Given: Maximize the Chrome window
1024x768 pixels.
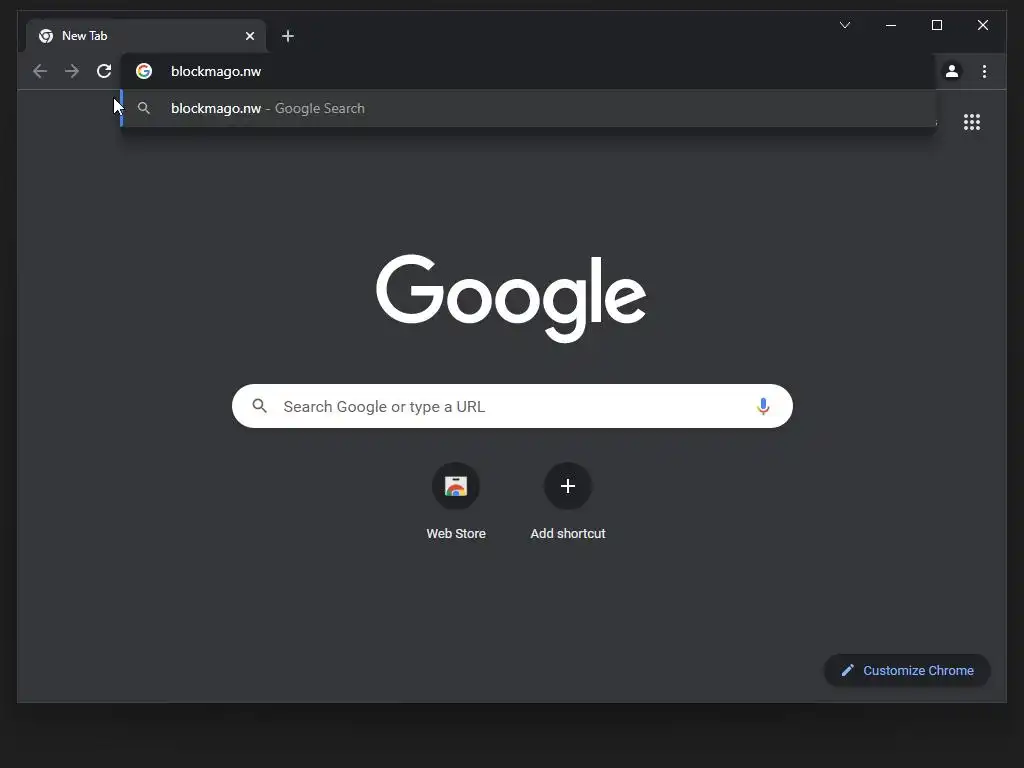Looking at the screenshot, I should [x=936, y=25].
